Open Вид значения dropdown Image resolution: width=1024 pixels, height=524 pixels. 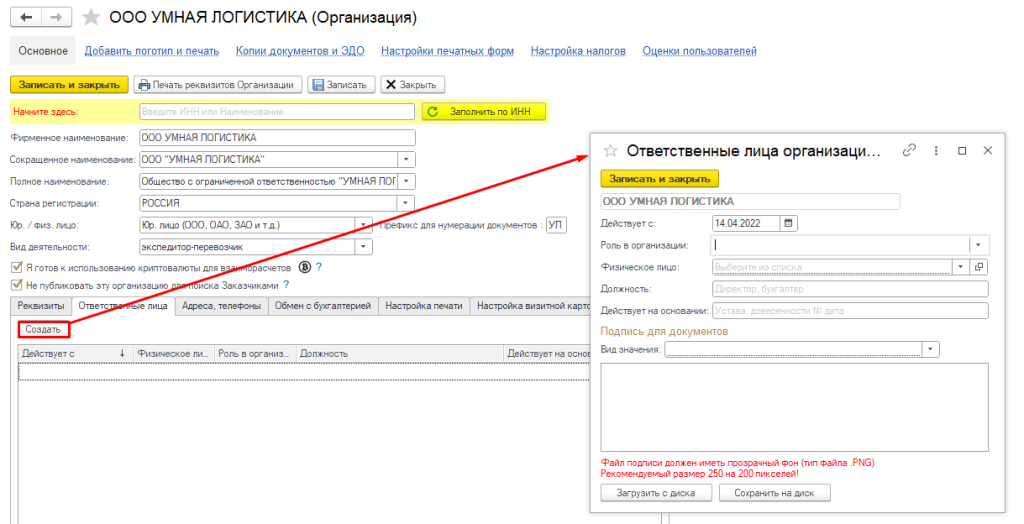click(x=931, y=350)
